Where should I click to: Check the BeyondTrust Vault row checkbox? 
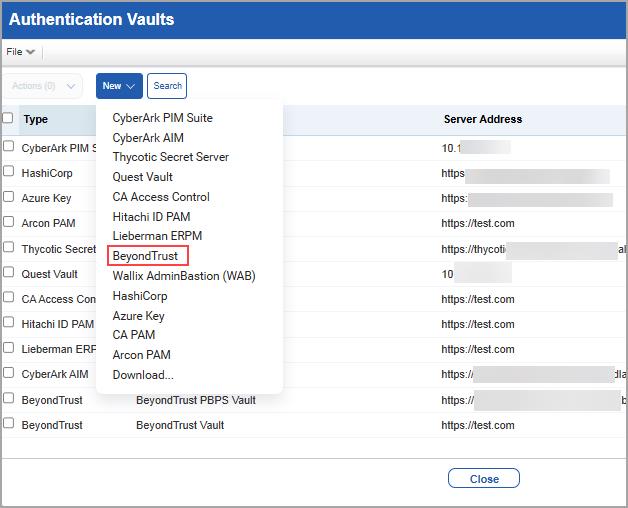click(x=8, y=423)
